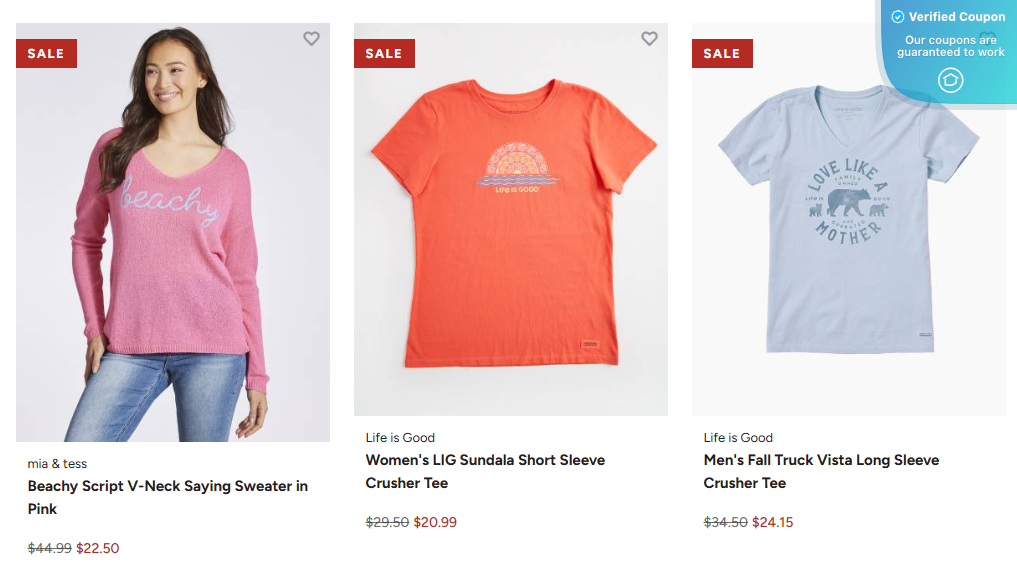Screen dimensions: 1017x564
Task: Click the SALE badge on blue tee
Action: click(722, 54)
